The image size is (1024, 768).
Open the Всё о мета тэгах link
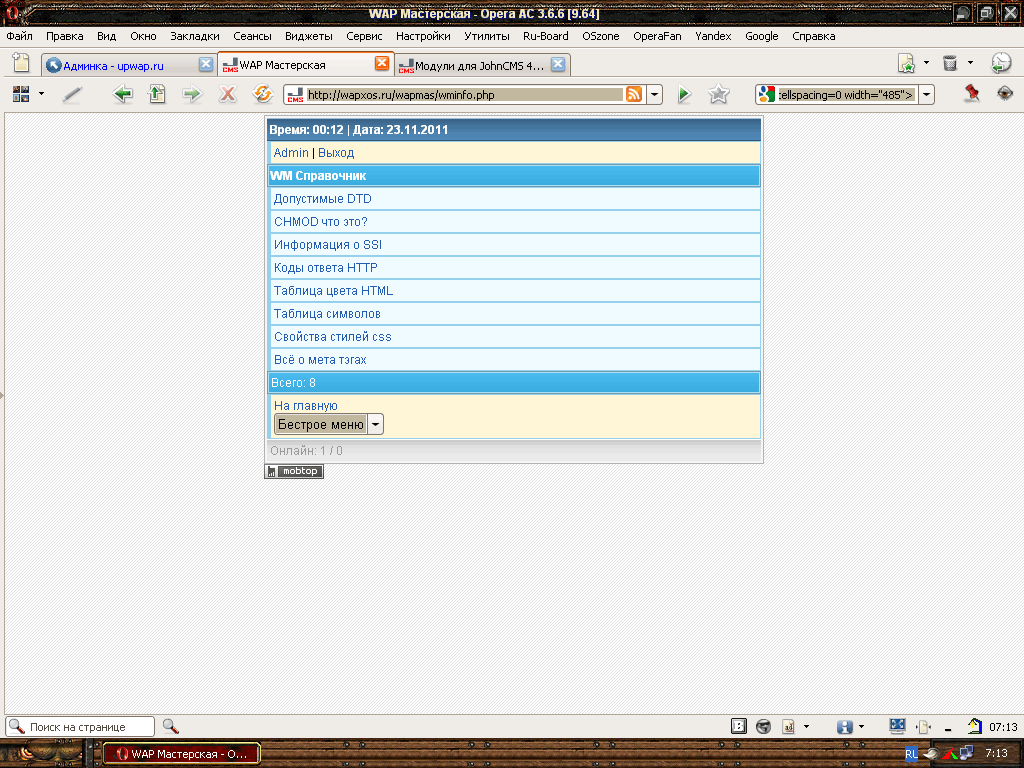tap(320, 360)
